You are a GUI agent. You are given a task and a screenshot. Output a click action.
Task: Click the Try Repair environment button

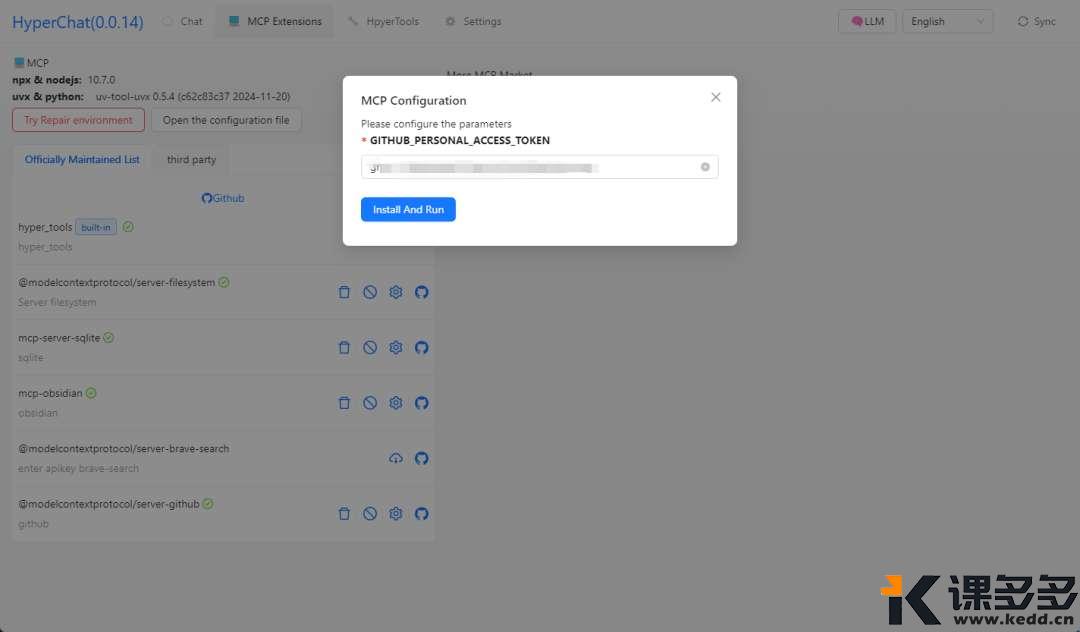[x=78, y=120]
